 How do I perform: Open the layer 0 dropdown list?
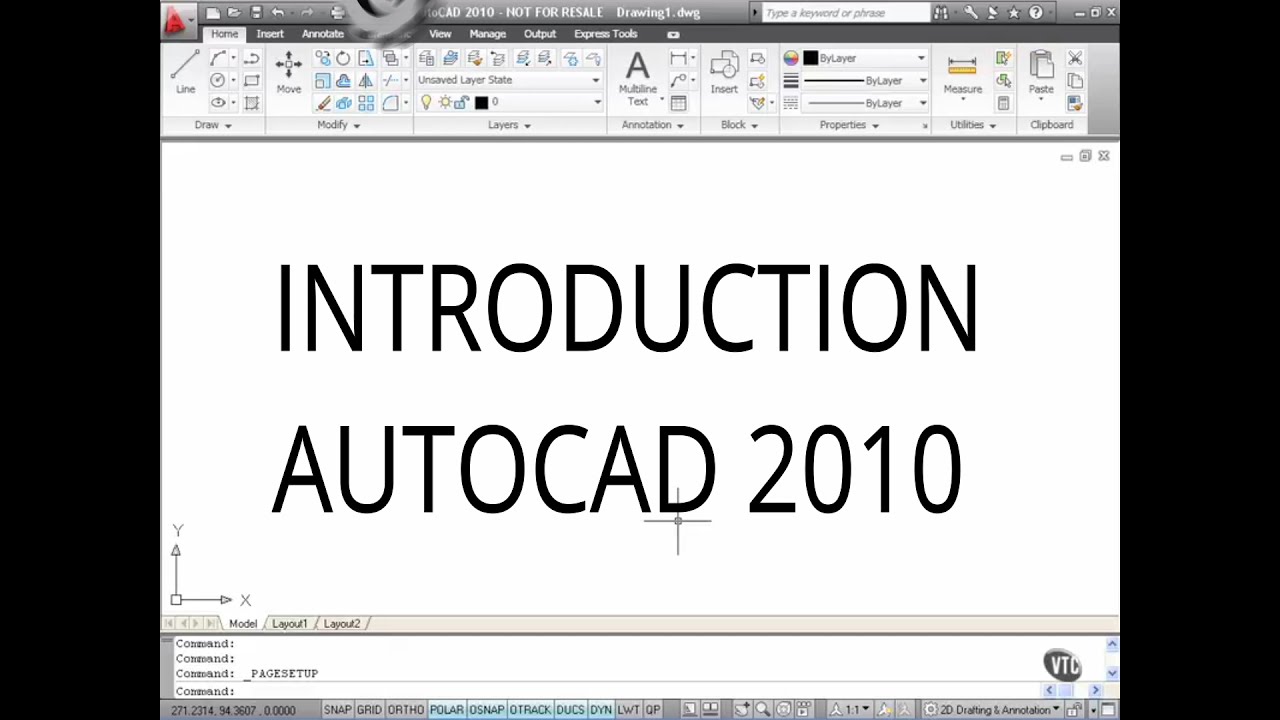597,102
